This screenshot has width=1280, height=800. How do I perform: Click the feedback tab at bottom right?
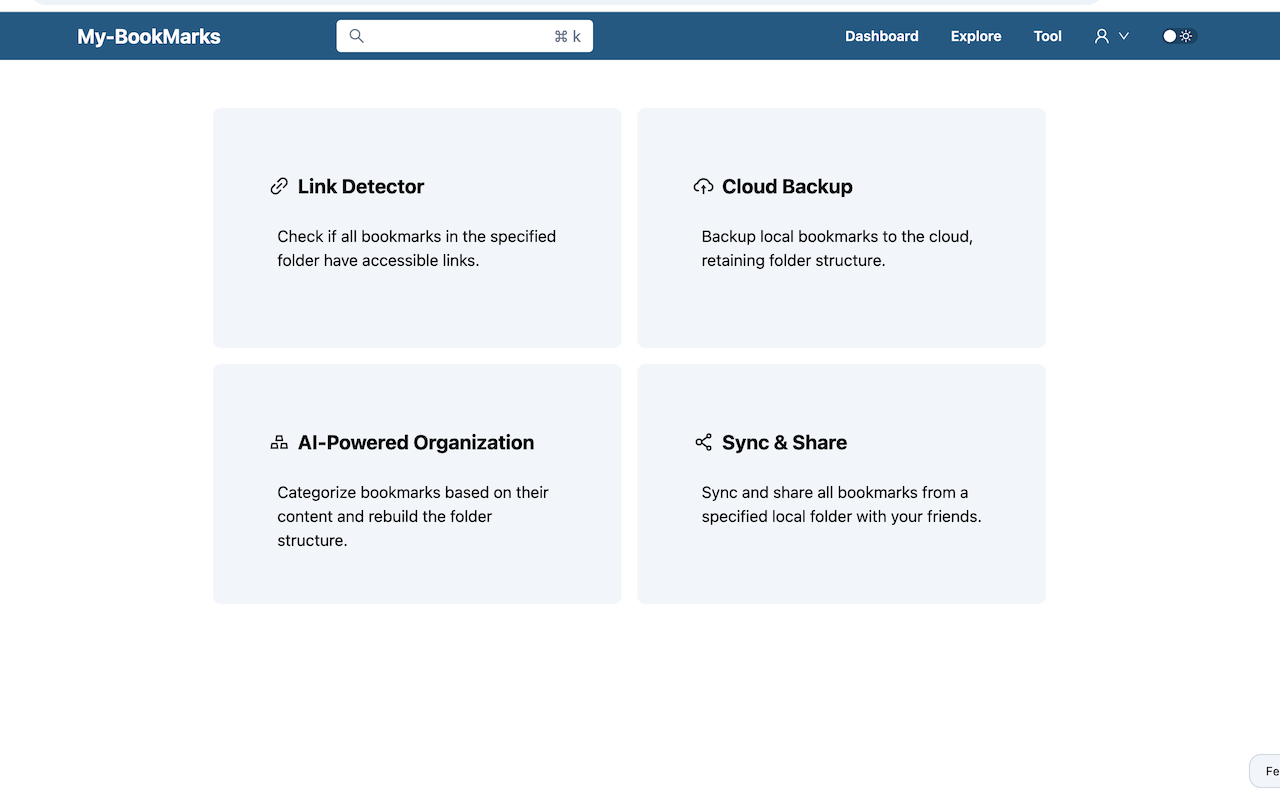coord(1265,771)
